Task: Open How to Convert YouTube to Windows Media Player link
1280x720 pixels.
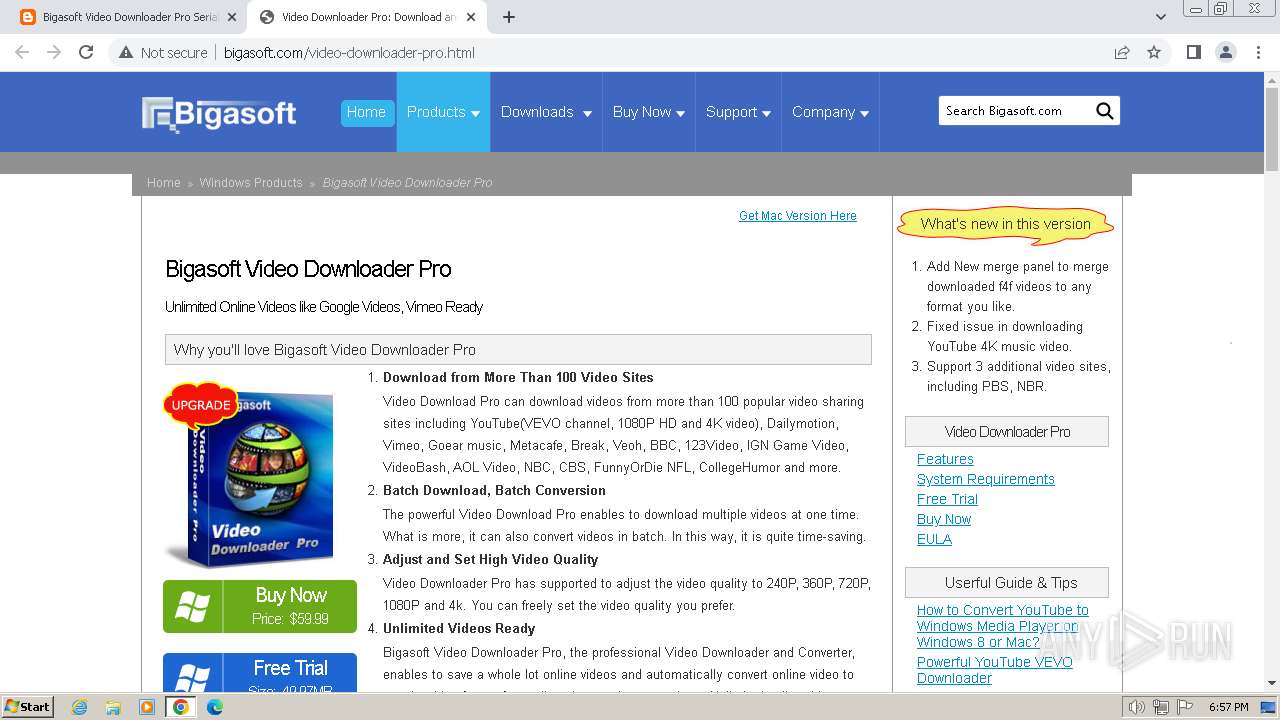Action: coord(1003,626)
